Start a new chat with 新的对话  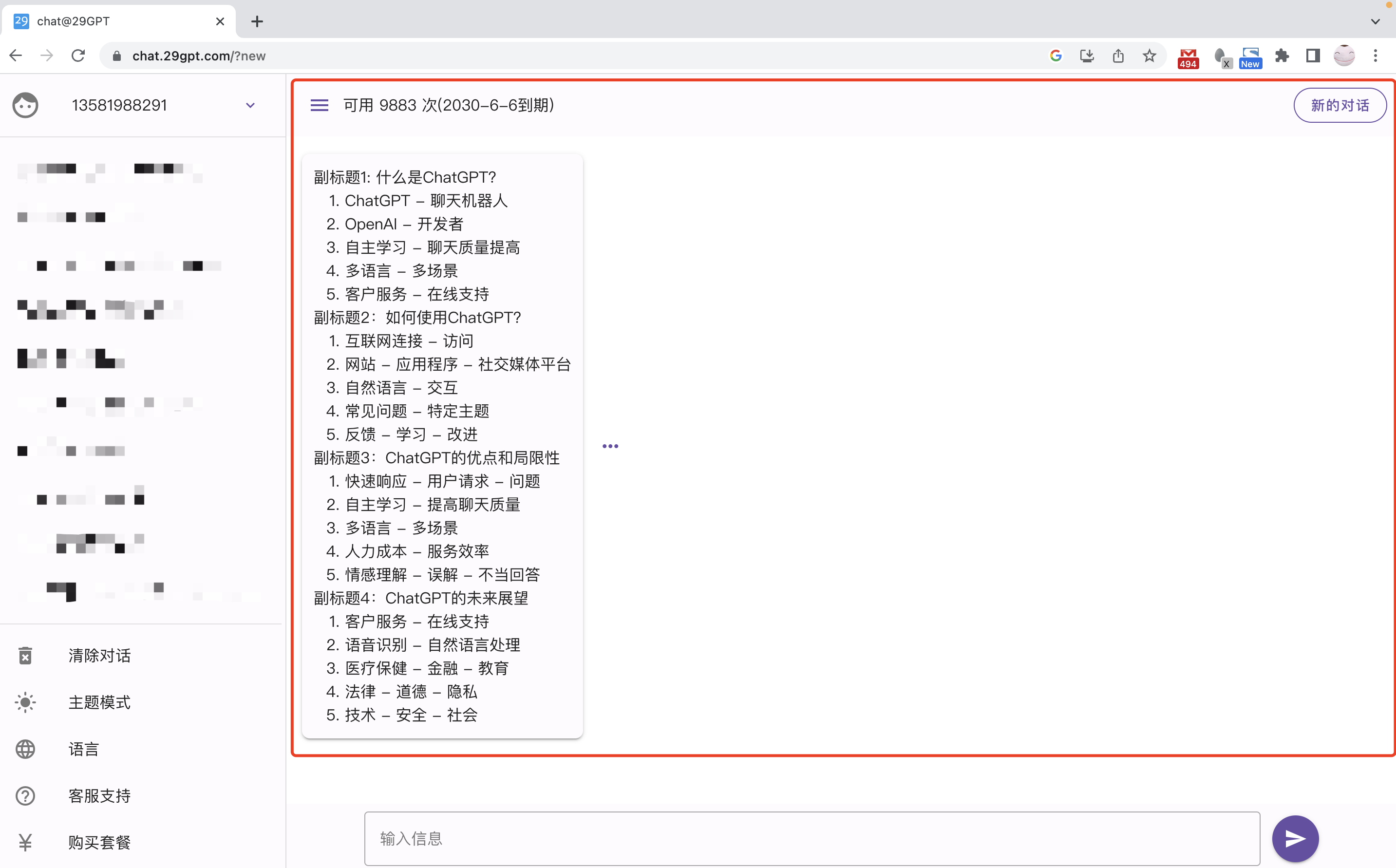click(x=1340, y=105)
